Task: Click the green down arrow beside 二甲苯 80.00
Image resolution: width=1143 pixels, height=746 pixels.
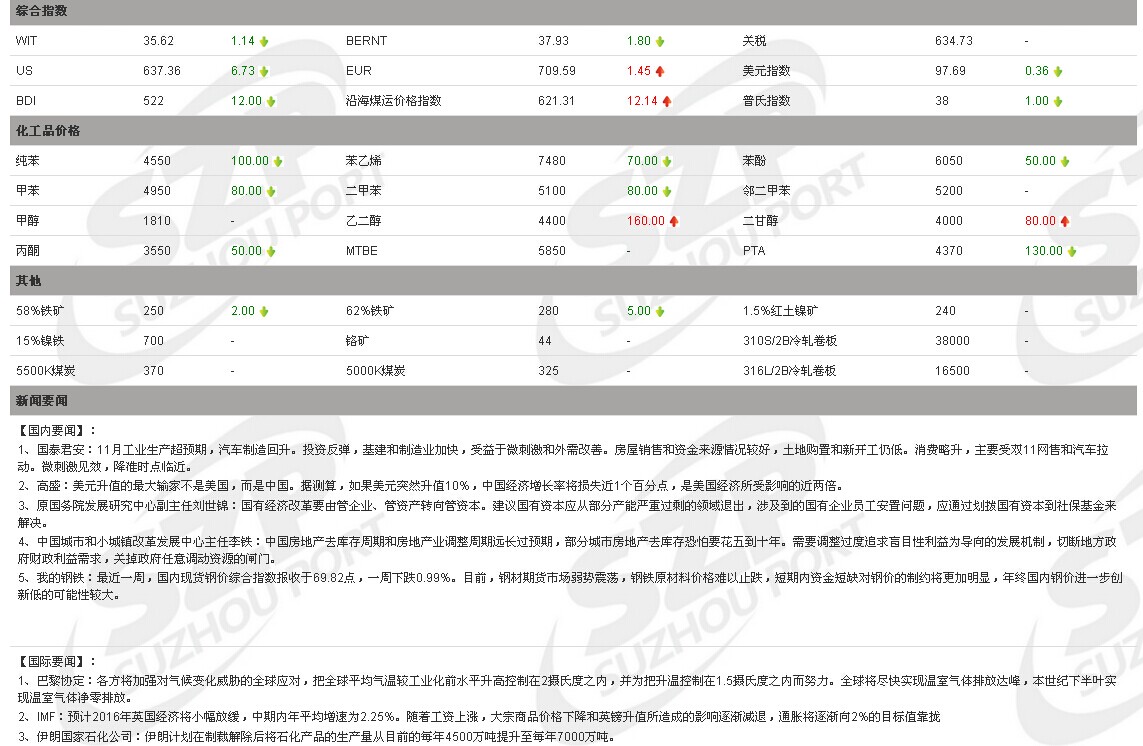Action: click(667, 191)
